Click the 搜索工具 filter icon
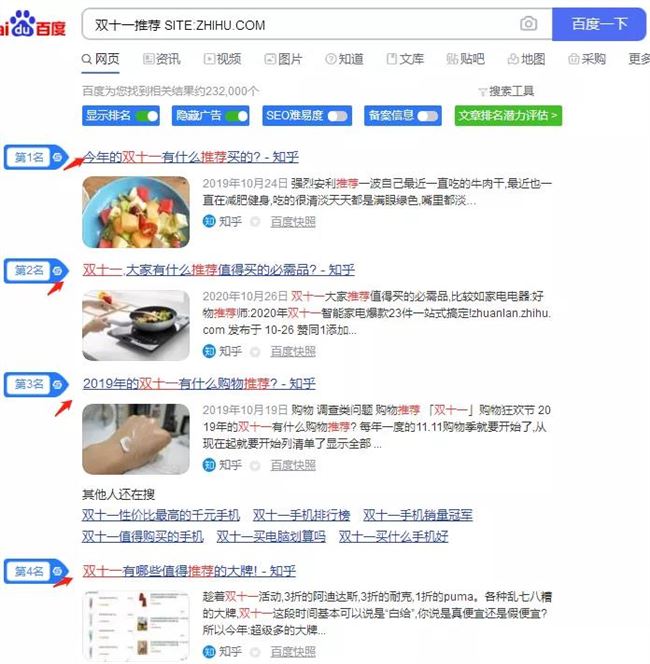 pyautogui.click(x=483, y=91)
